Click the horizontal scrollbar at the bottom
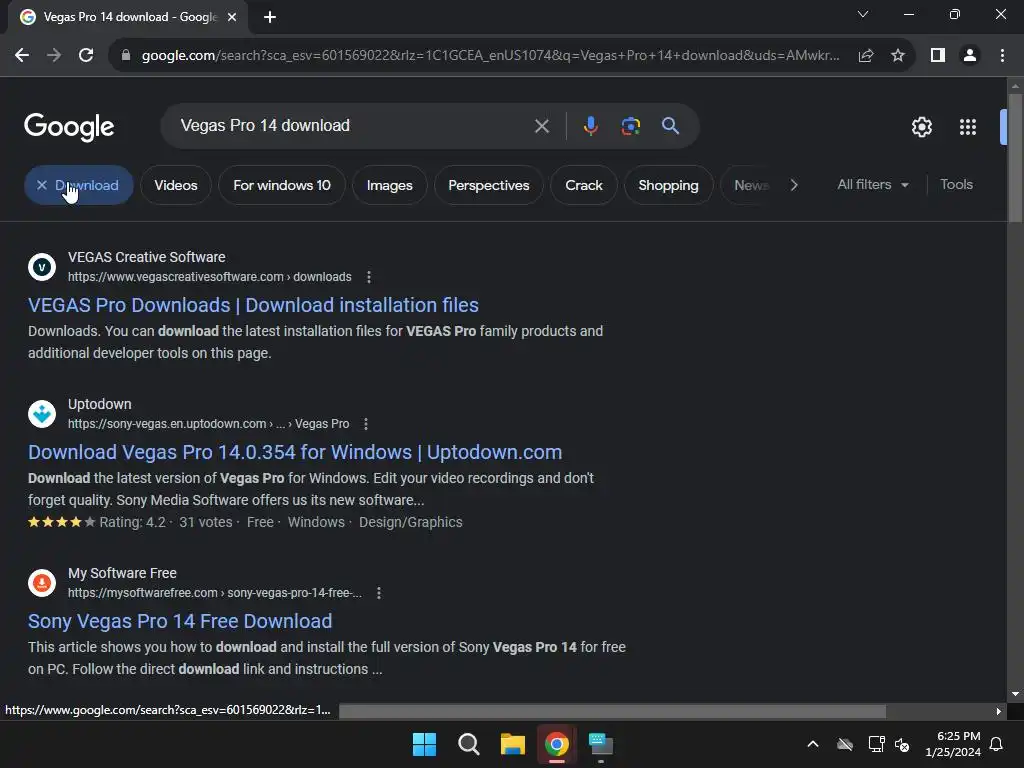Screen dimensions: 1024x768 point(613,711)
